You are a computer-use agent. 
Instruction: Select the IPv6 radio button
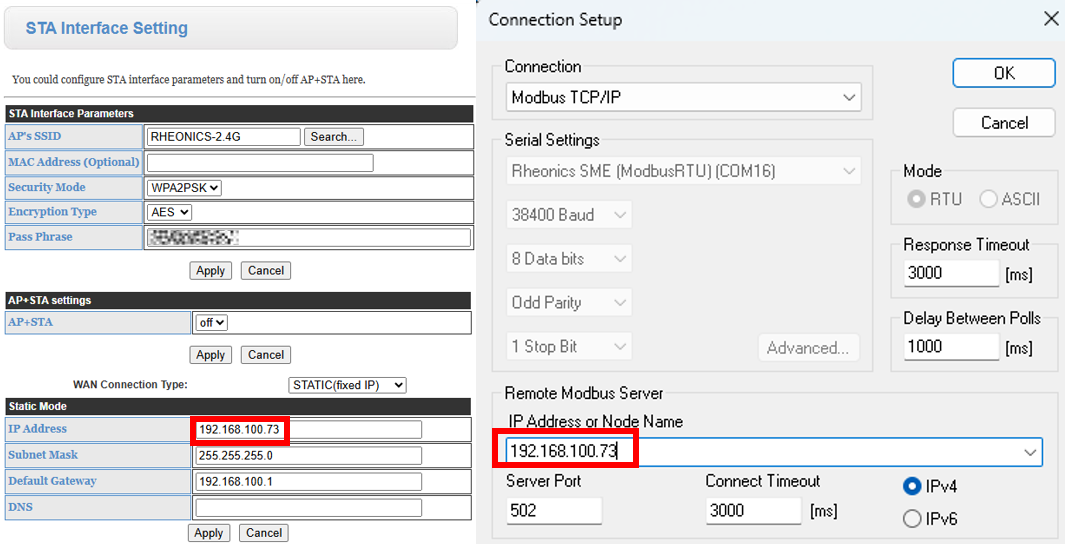coord(912,519)
